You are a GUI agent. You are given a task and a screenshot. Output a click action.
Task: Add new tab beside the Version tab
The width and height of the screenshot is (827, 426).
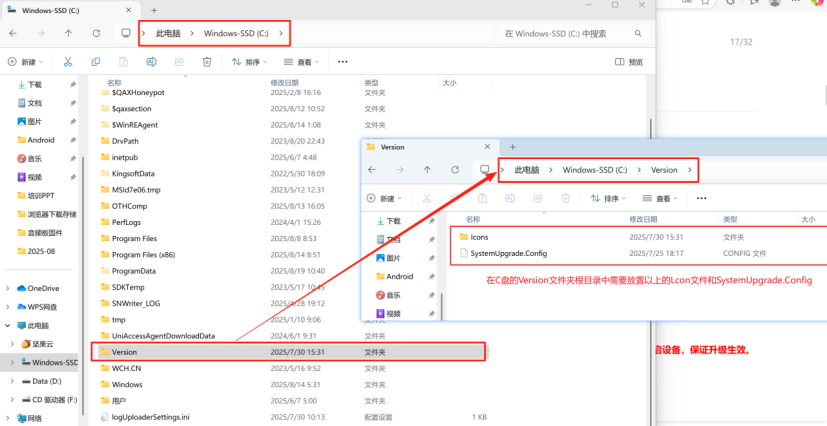click(513, 147)
